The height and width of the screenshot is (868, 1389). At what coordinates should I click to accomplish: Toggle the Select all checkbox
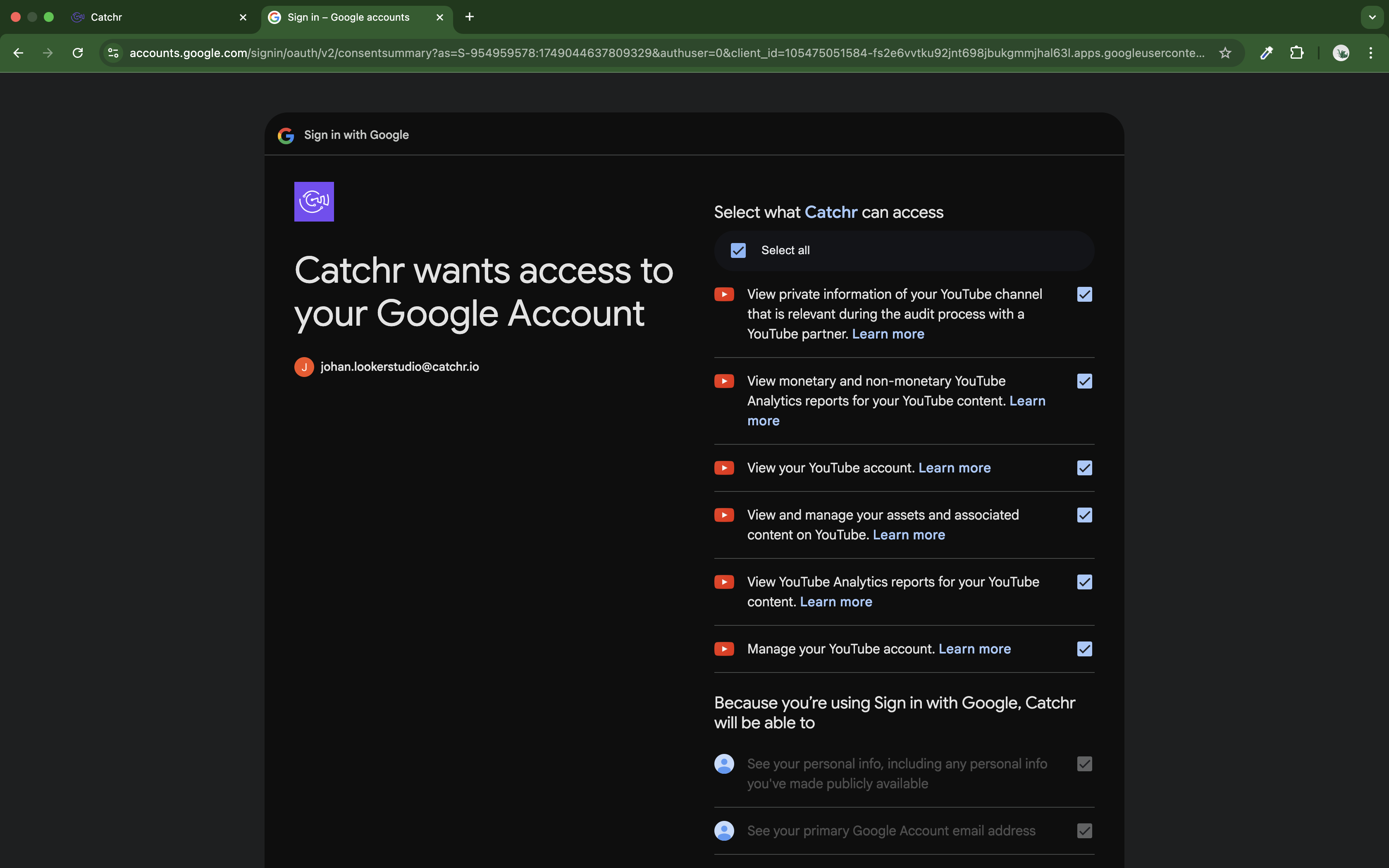tap(738, 250)
